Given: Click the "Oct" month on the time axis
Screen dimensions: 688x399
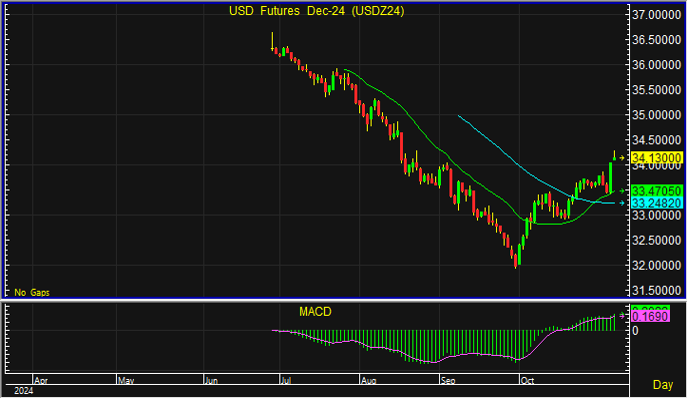Looking at the screenshot, I should (x=527, y=380).
